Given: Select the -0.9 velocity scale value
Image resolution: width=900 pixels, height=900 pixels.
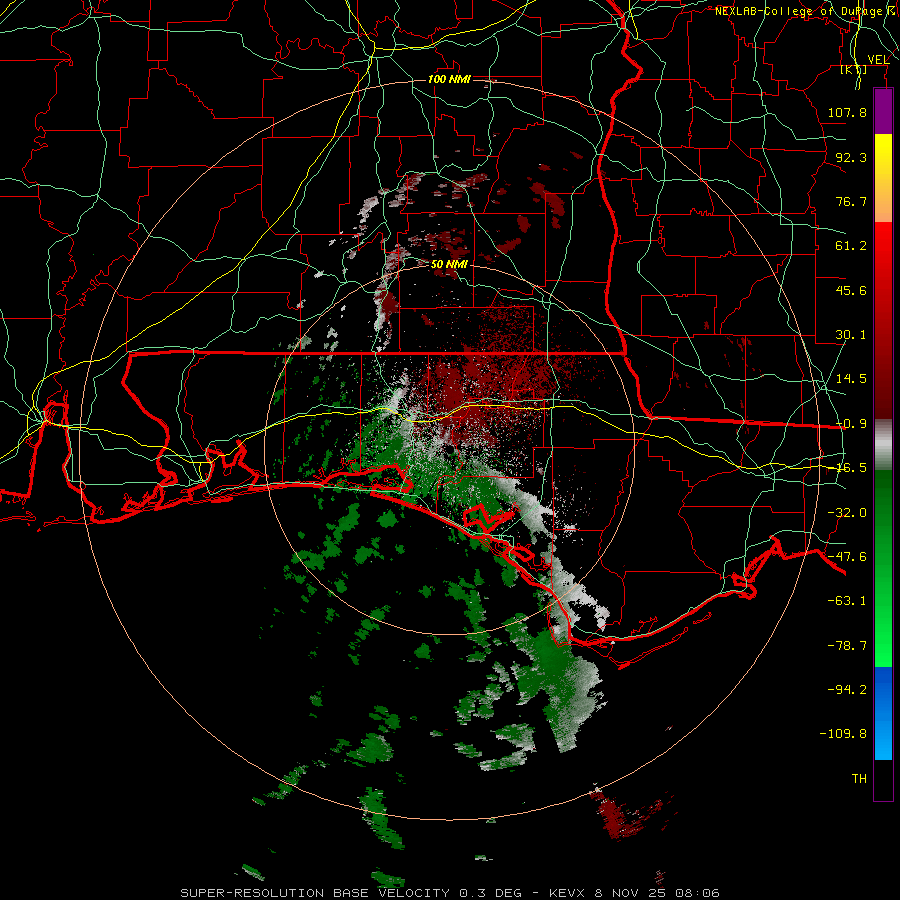Looking at the screenshot, I should click(851, 424).
